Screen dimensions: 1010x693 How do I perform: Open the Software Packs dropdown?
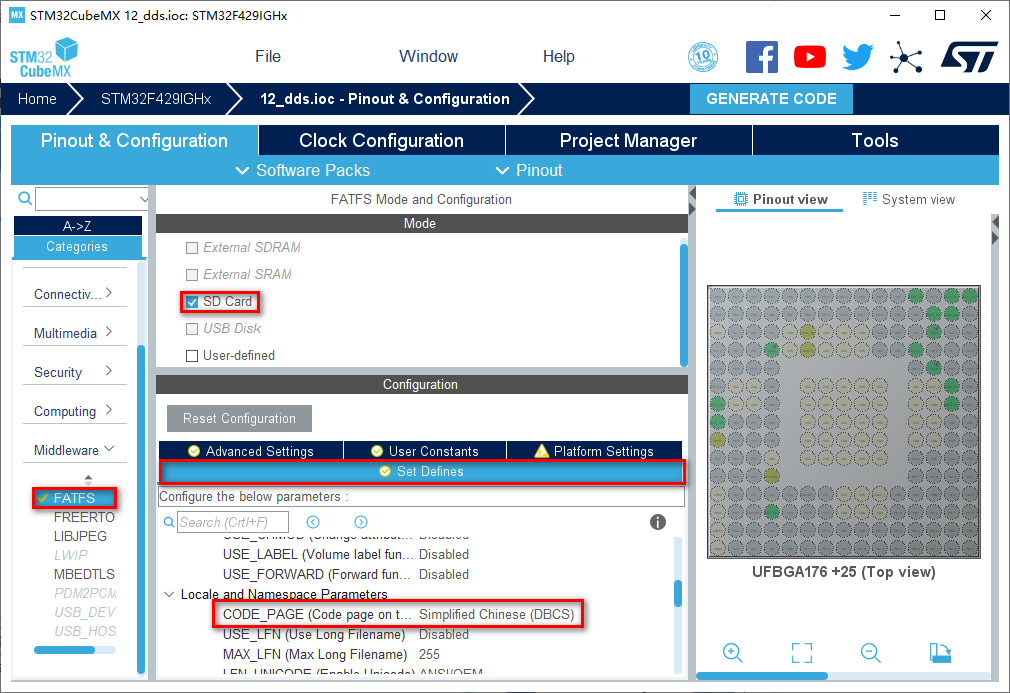point(303,171)
